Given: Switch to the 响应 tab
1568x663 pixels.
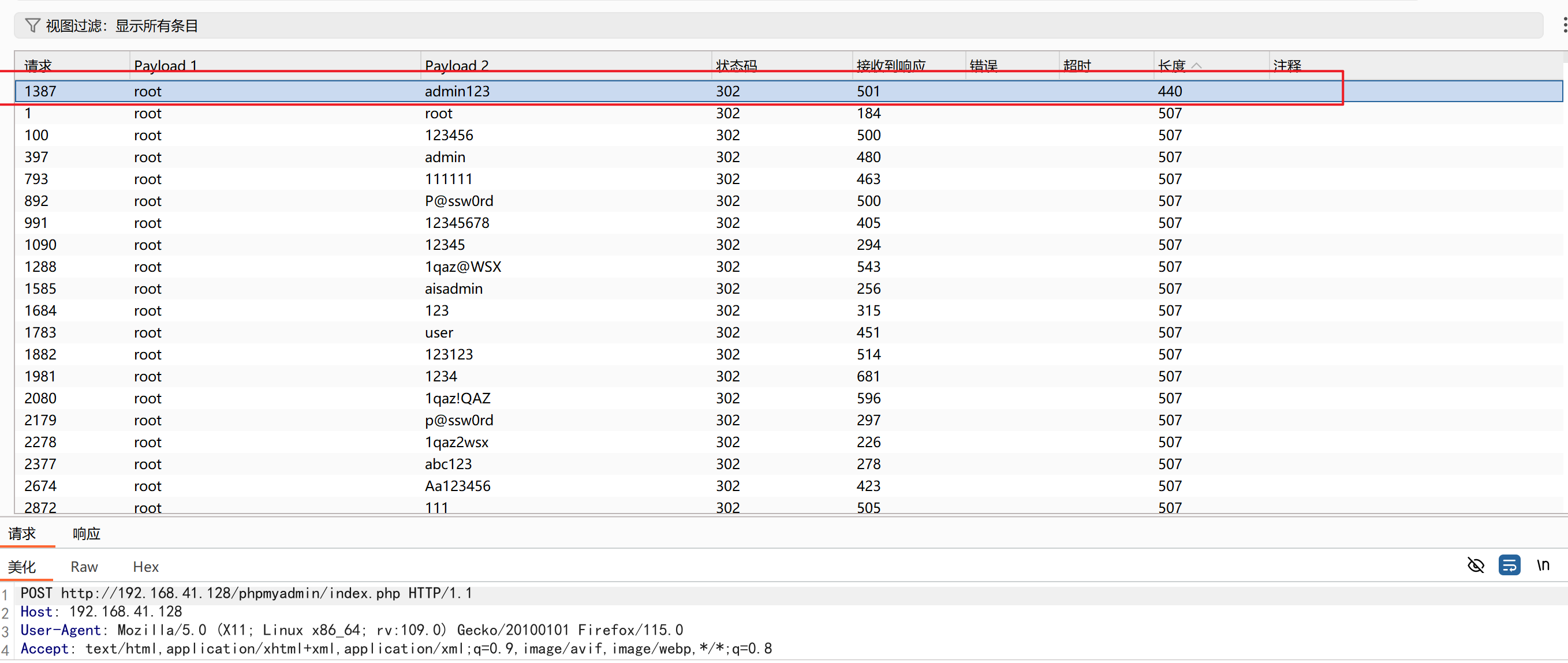Looking at the screenshot, I should (x=86, y=533).
